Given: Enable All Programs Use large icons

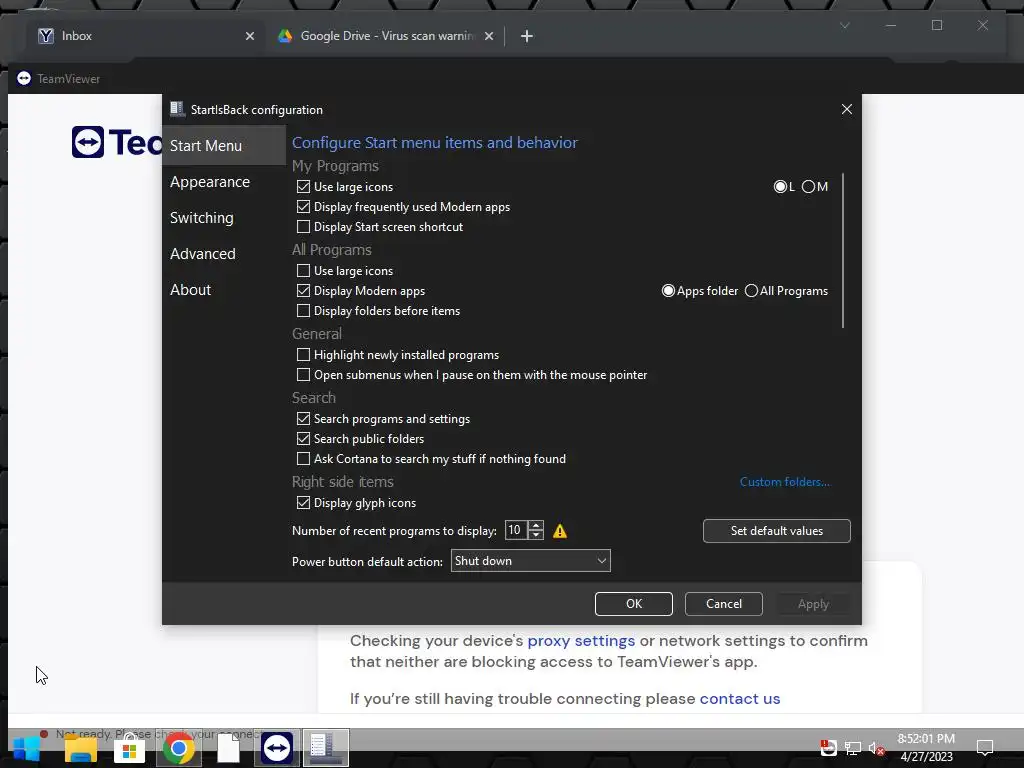Looking at the screenshot, I should [x=303, y=270].
